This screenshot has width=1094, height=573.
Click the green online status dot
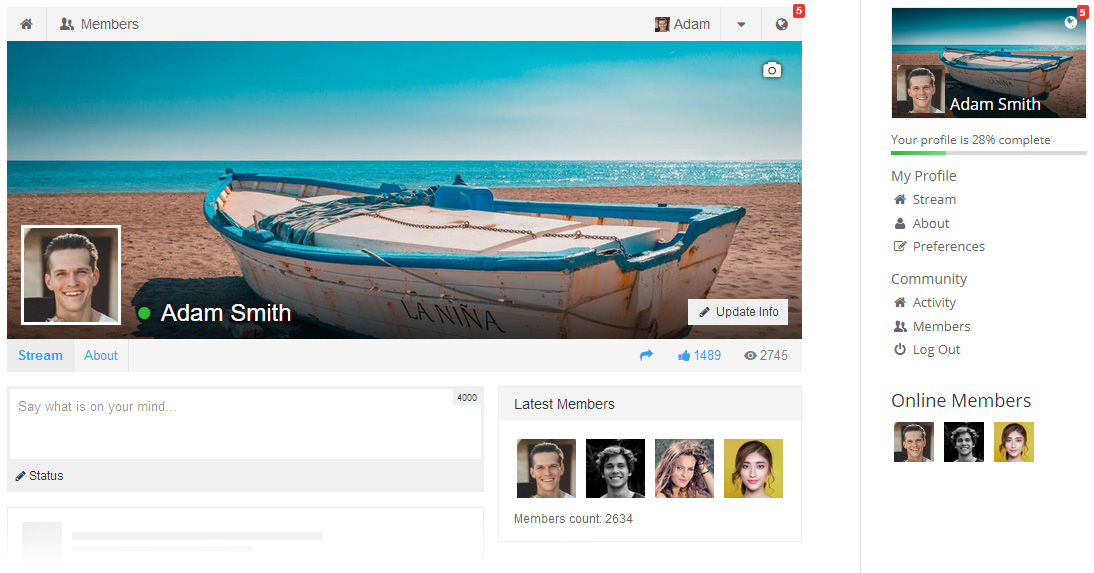tap(144, 313)
